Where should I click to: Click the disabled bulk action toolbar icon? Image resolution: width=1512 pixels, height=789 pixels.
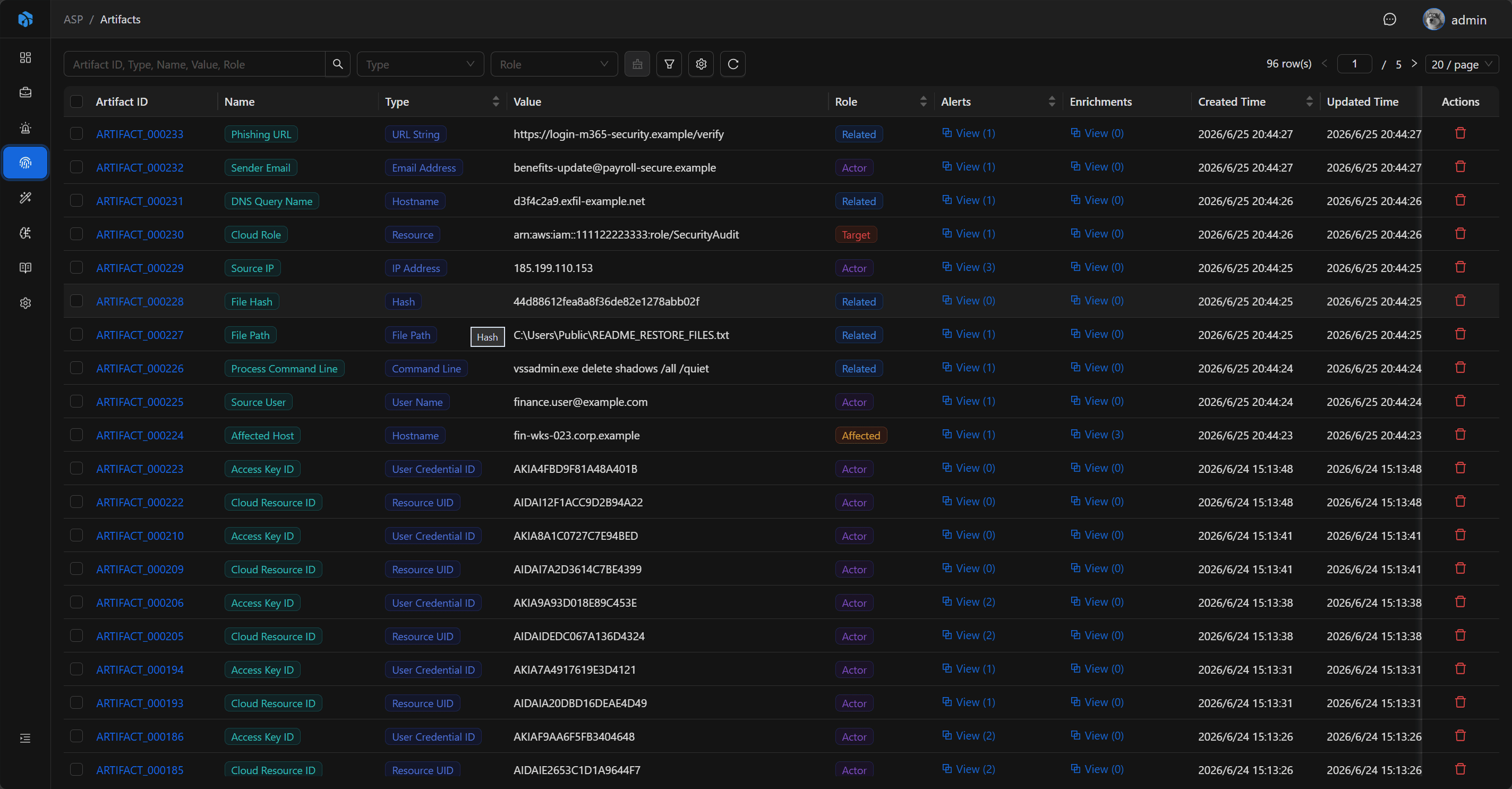[637, 64]
